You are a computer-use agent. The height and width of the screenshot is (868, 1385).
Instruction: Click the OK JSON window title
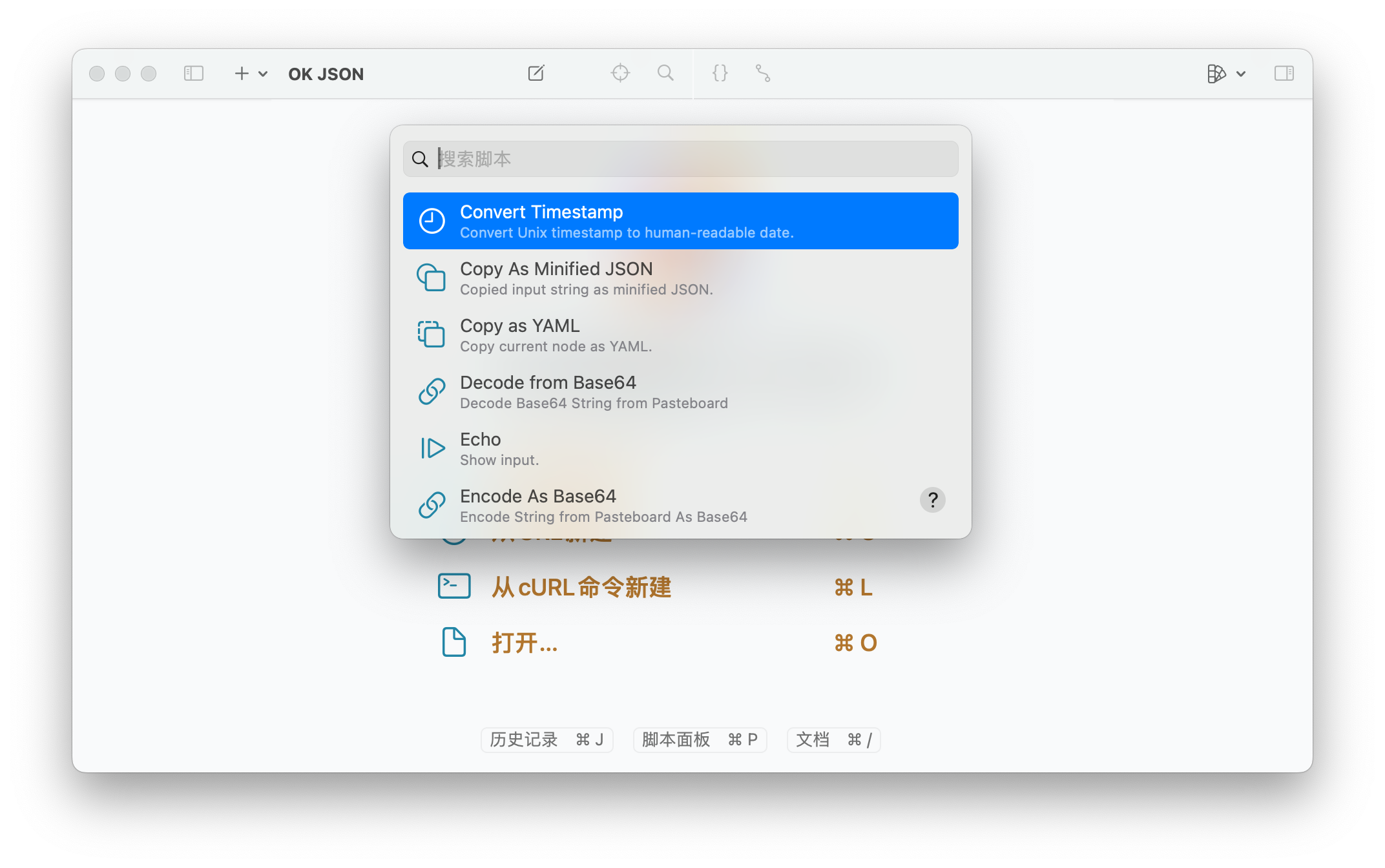(x=326, y=74)
